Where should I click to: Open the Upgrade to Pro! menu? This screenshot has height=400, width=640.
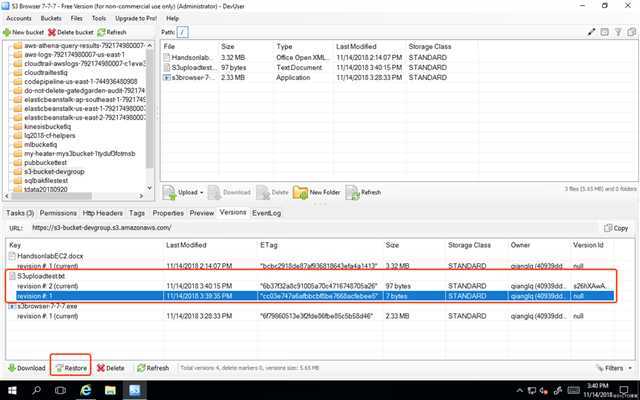(x=136, y=18)
